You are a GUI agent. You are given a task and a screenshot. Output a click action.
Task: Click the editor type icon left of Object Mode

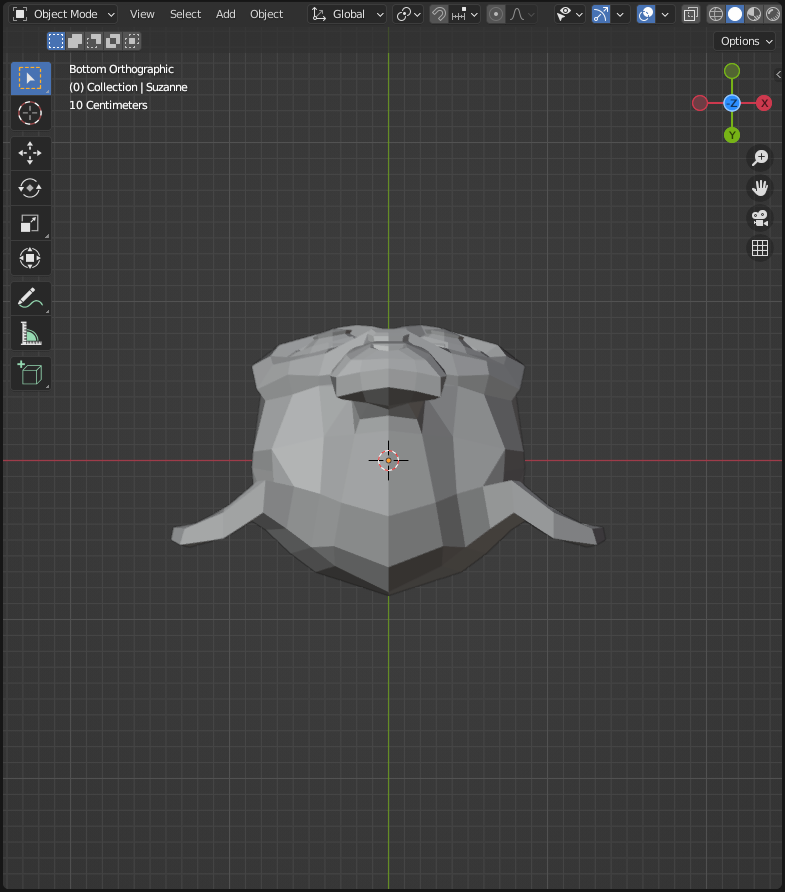pos(20,14)
